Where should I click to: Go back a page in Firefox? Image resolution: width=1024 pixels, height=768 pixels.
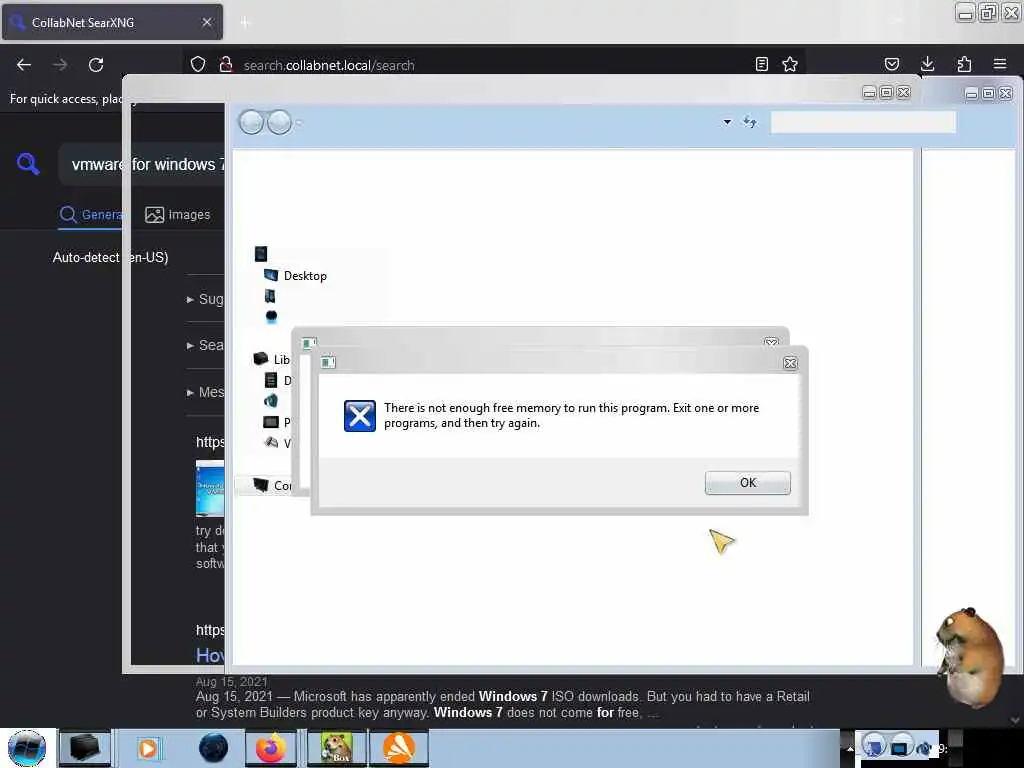tap(24, 65)
